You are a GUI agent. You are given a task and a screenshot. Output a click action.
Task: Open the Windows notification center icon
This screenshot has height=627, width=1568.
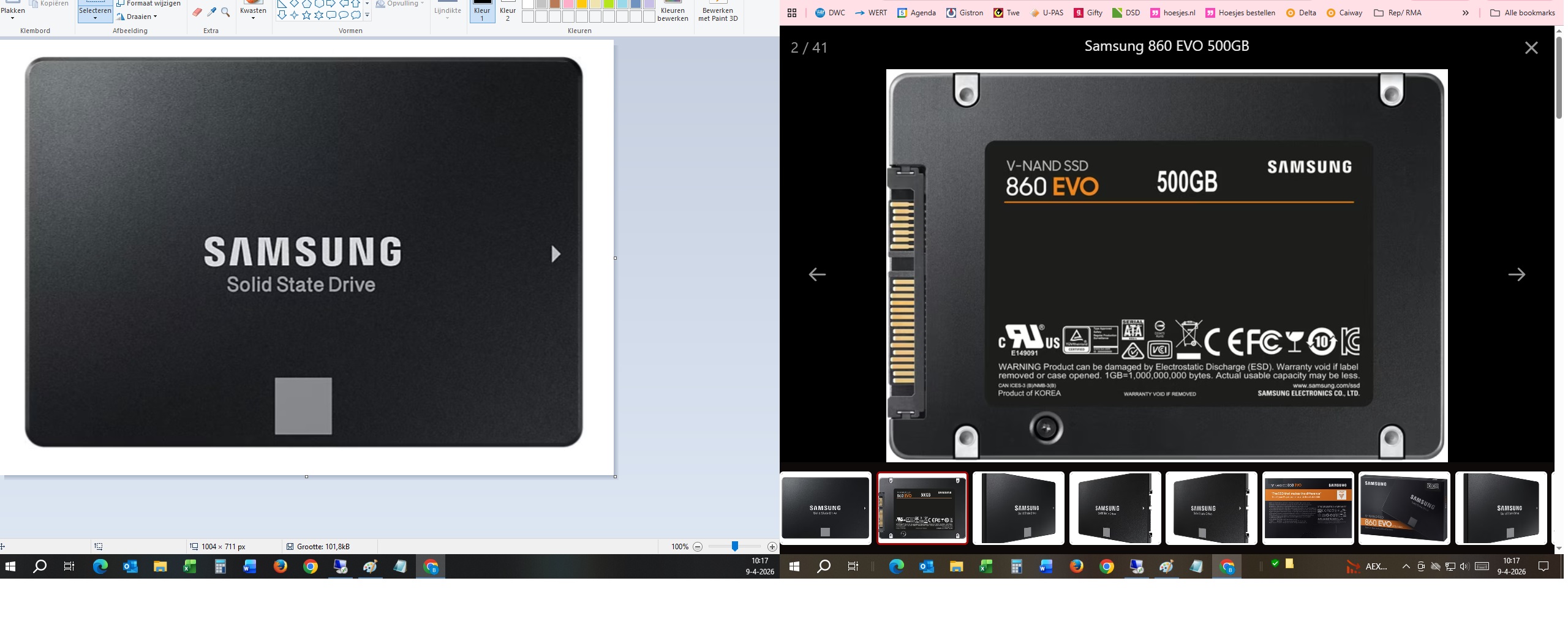point(1543,566)
